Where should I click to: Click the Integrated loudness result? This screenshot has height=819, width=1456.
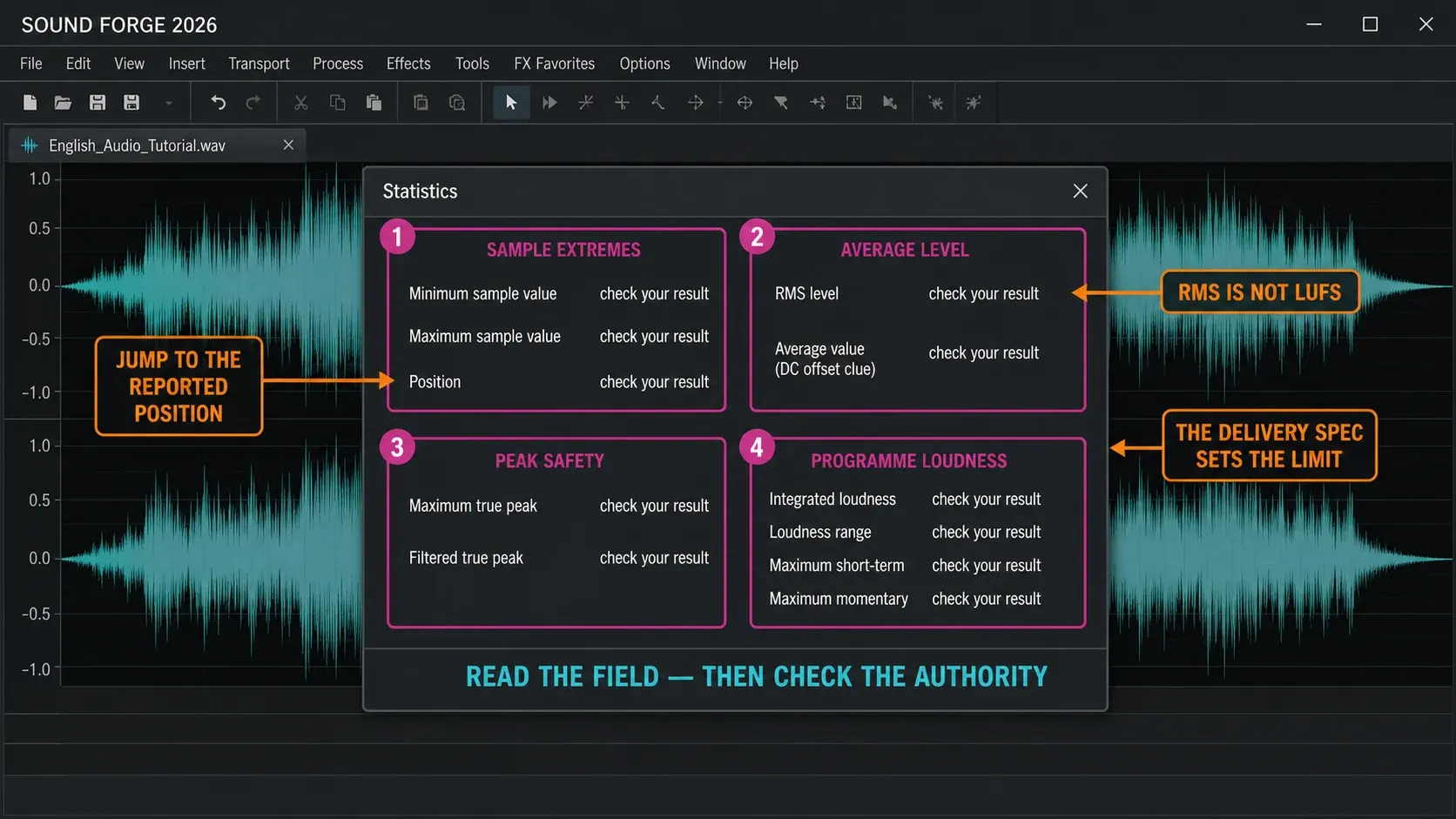(986, 500)
